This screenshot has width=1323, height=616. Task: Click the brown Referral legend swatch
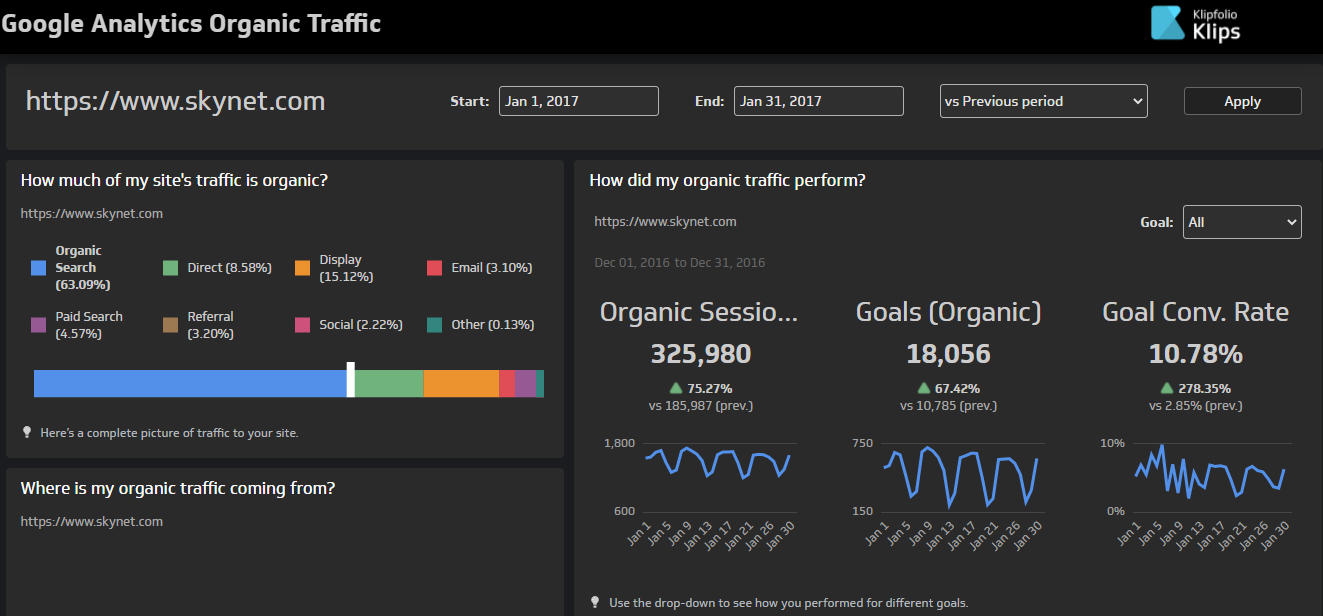(171, 325)
